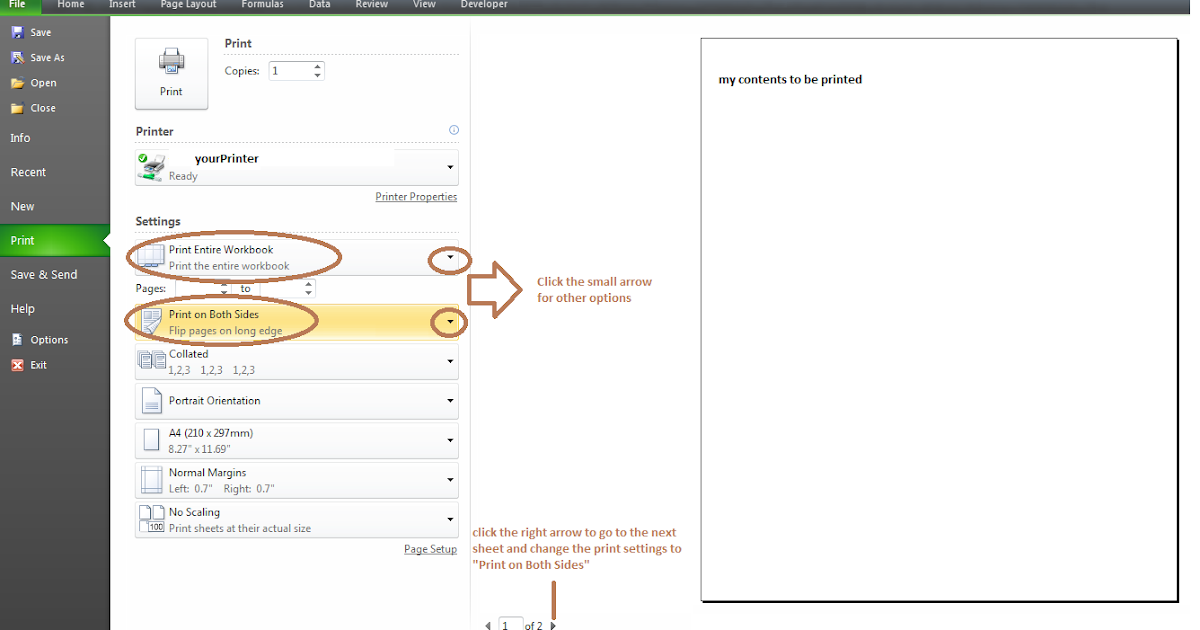Select the Portrait Orientation setting icon
Image resolution: width=1200 pixels, height=630 pixels.
151,400
